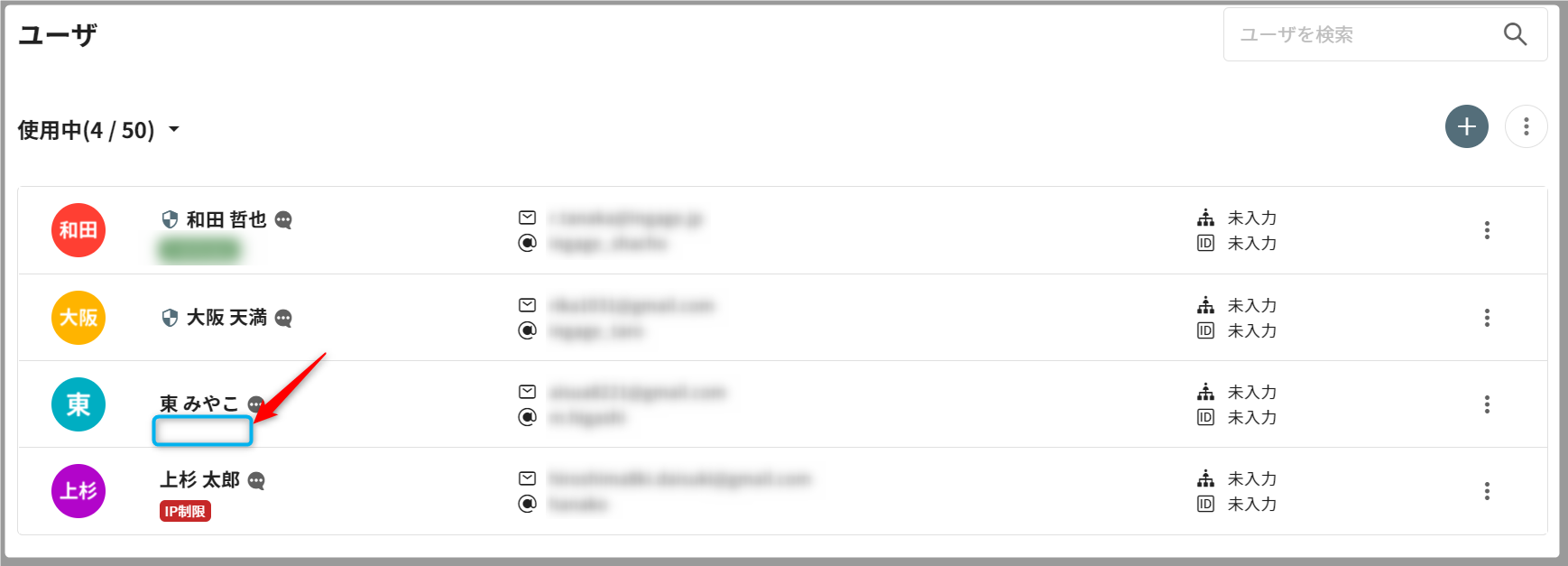Click the shield icon beside 和田 哲也
This screenshot has height=566, width=1568.
[x=169, y=219]
